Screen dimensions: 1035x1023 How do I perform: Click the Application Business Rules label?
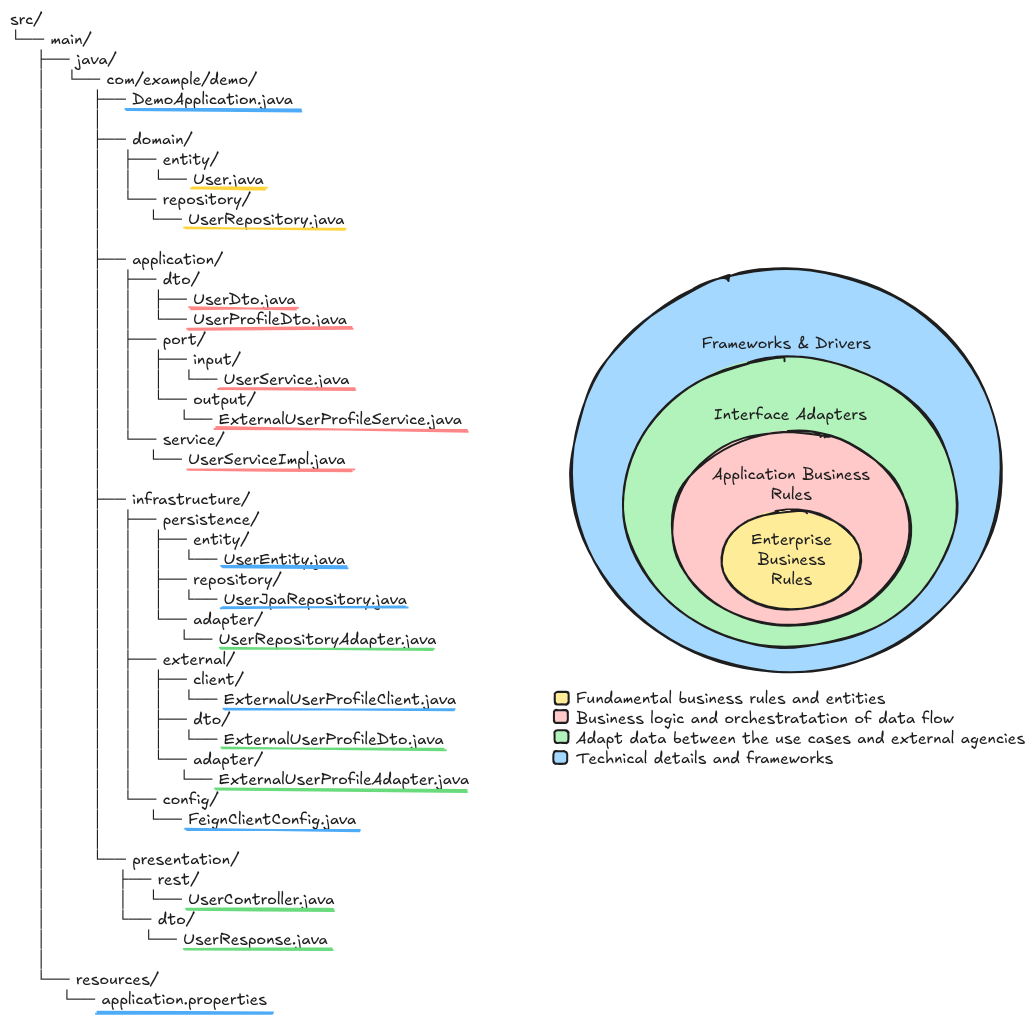coord(791,484)
